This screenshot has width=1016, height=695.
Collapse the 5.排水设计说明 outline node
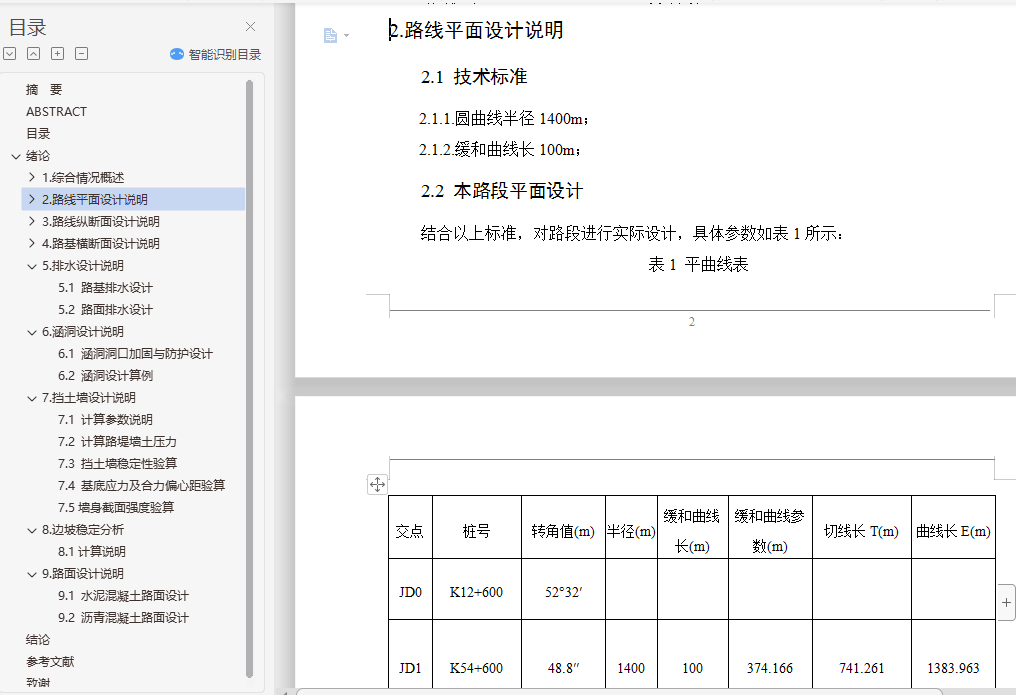coord(32,266)
